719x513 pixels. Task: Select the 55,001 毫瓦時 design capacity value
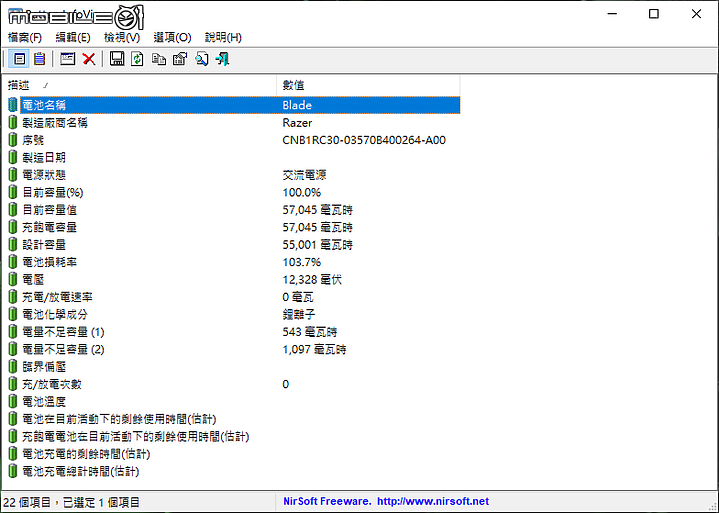pyautogui.click(x=317, y=245)
